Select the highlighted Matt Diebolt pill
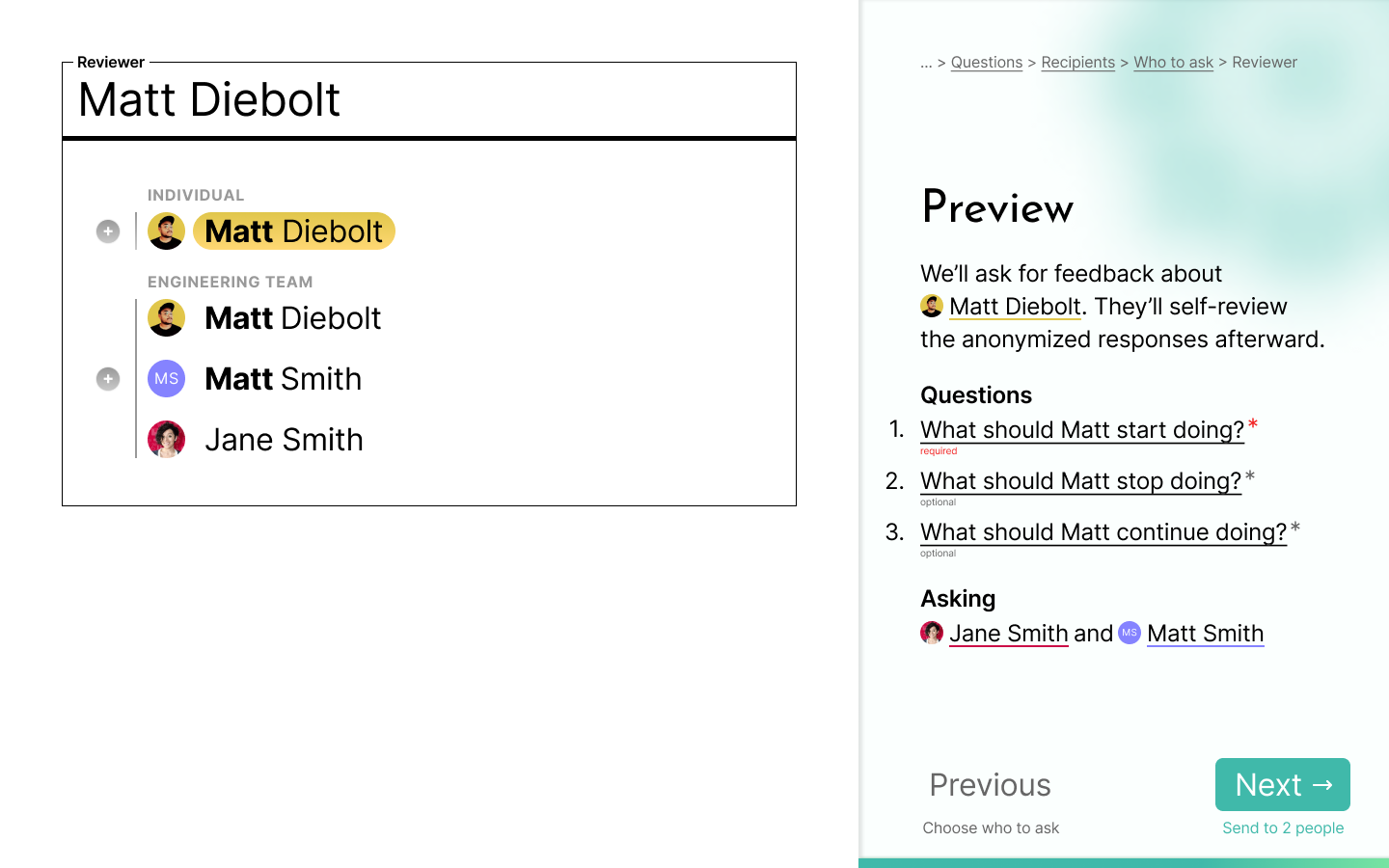Viewport: 1389px width, 868px height. point(293,231)
